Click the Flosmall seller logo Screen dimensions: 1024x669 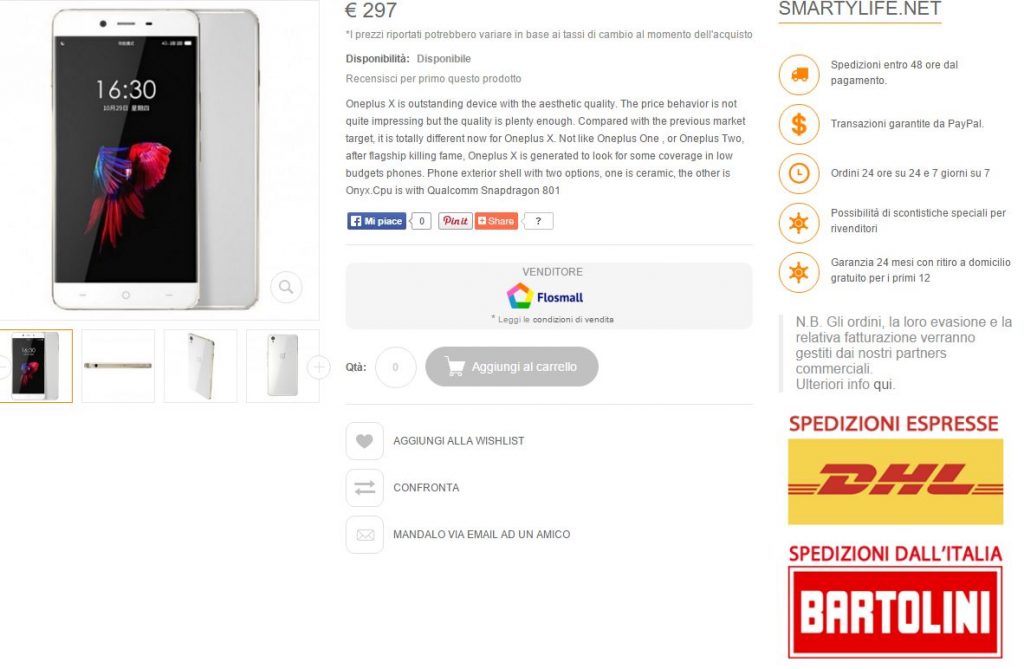(545, 297)
